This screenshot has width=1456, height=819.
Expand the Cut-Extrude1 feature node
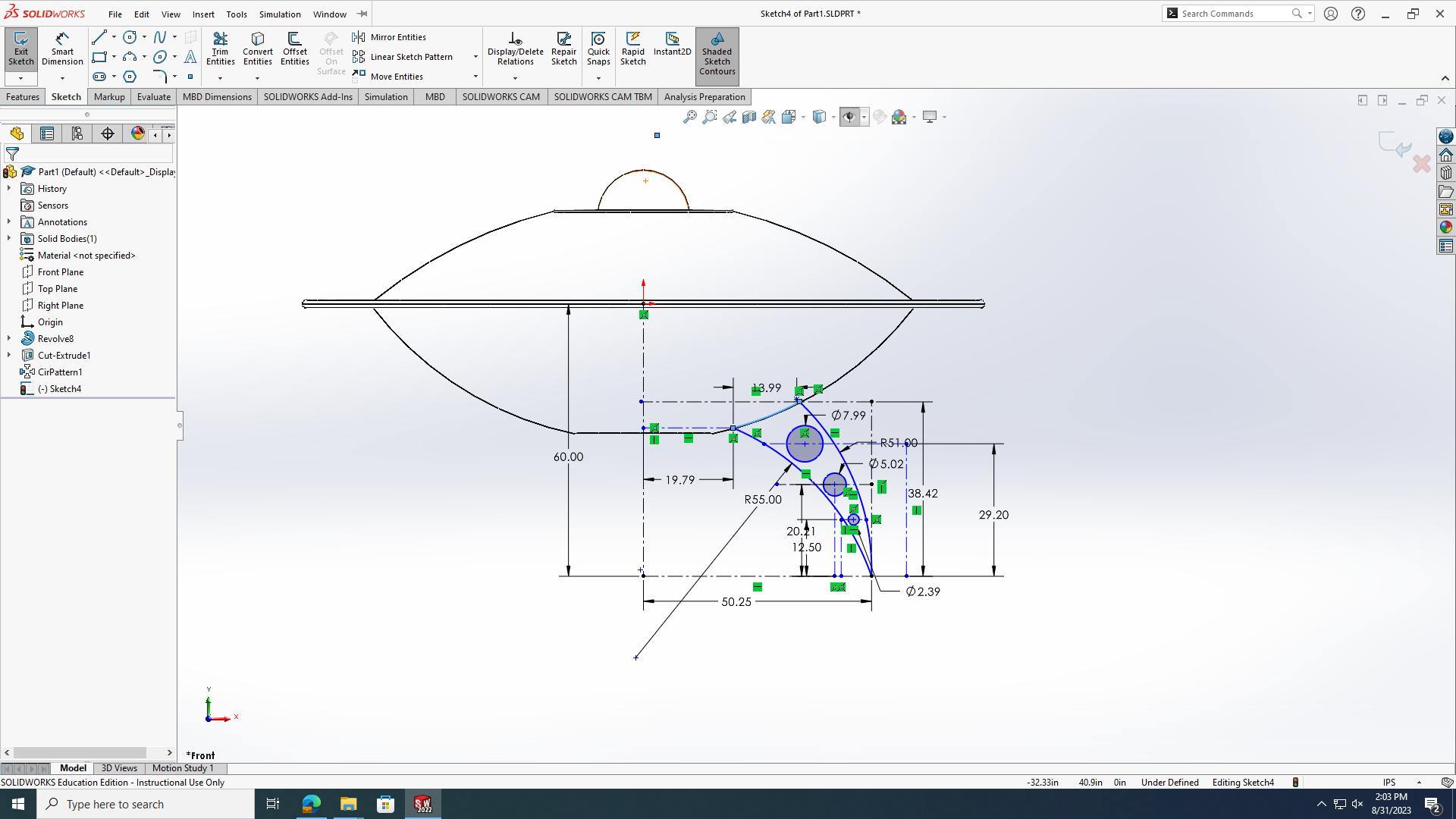click(x=9, y=355)
